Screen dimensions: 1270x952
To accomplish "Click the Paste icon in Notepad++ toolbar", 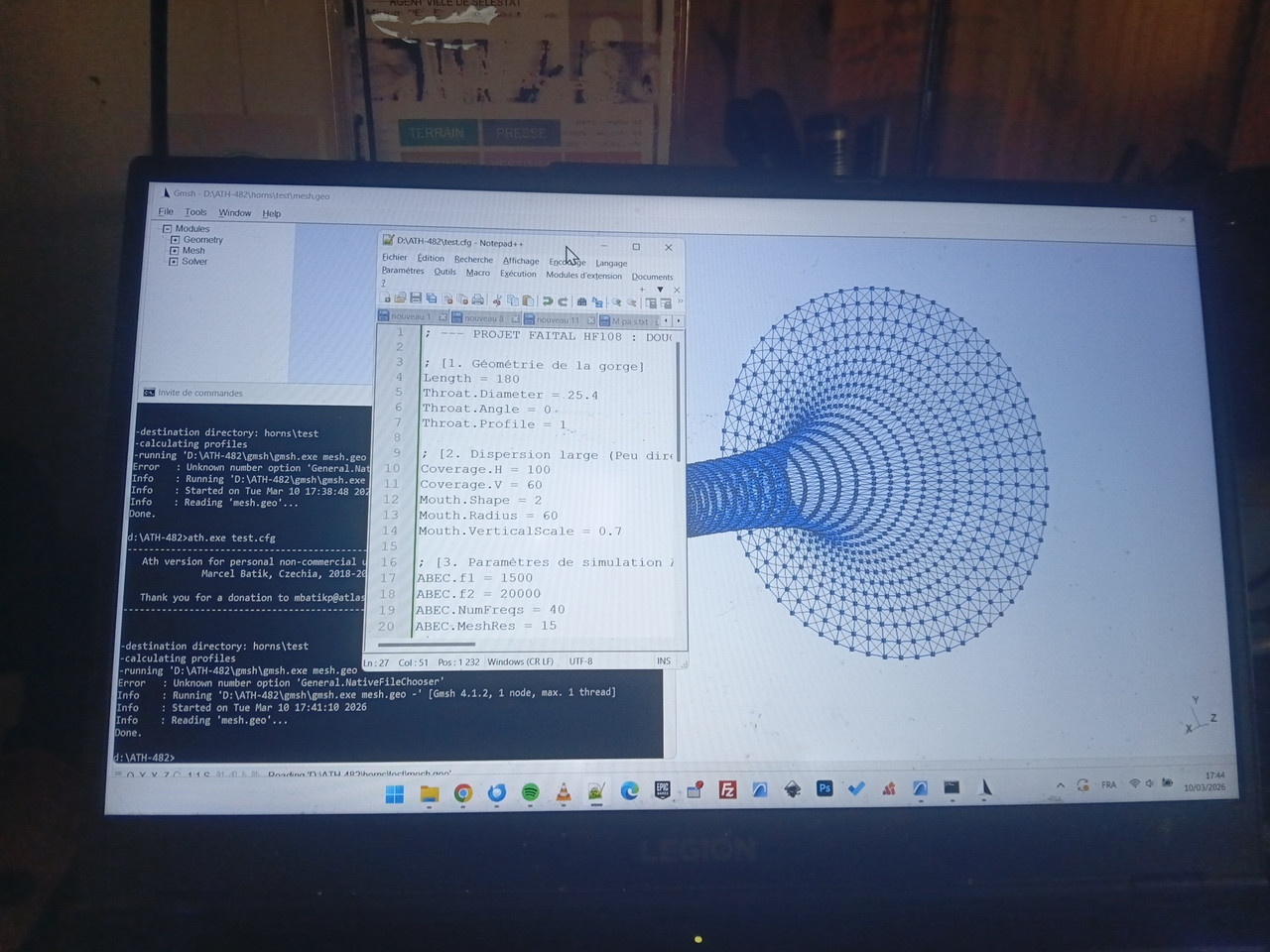I will [x=527, y=300].
